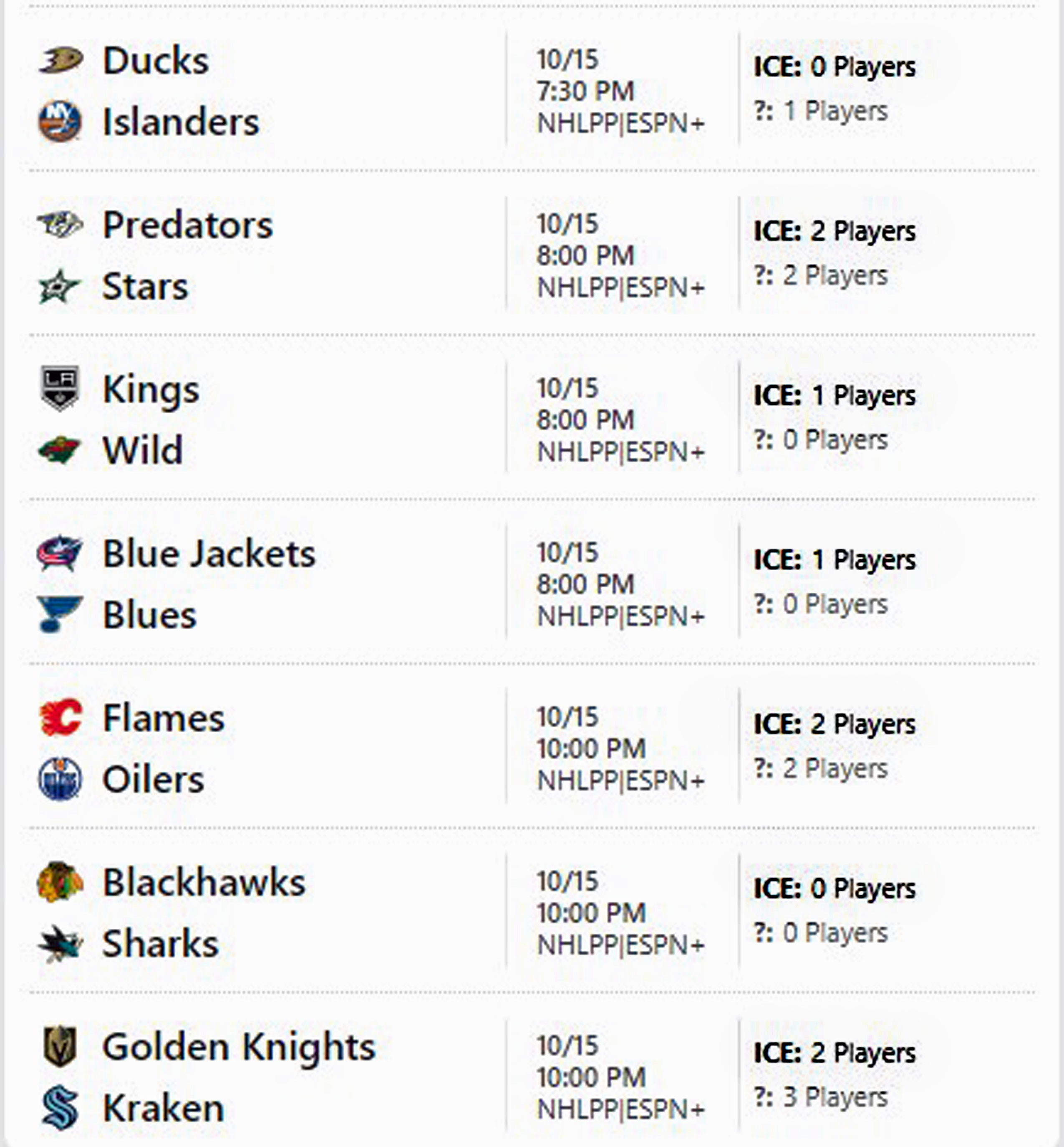Click the Chicago Blackhawks logo
The image size is (1064, 1147).
pyautogui.click(x=60, y=882)
